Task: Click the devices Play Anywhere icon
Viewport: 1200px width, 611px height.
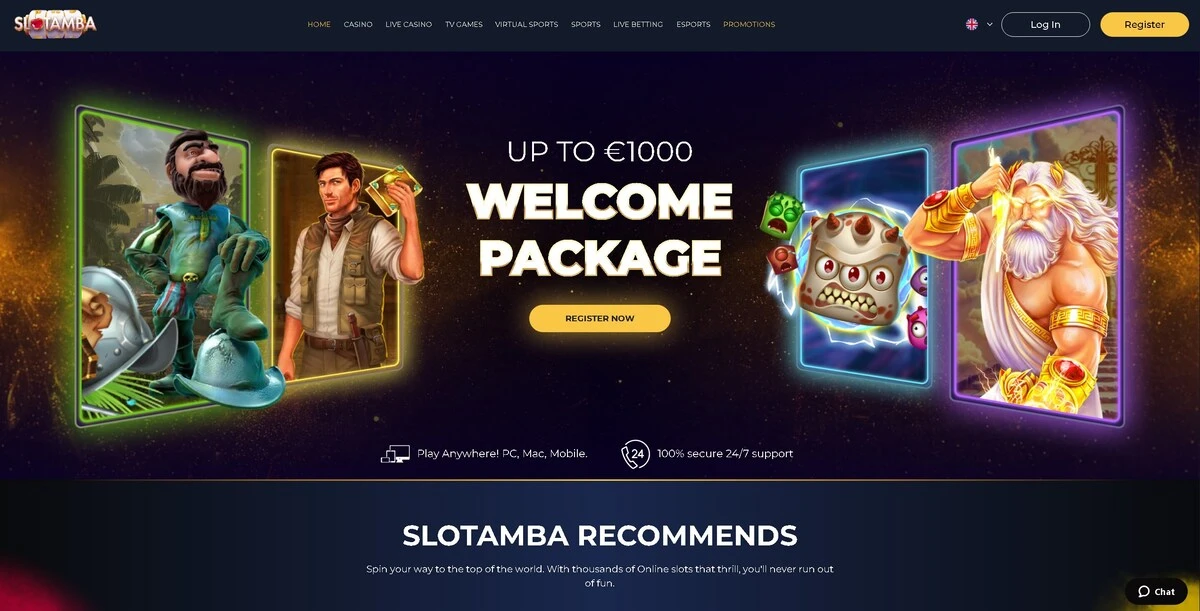Action: [395, 454]
